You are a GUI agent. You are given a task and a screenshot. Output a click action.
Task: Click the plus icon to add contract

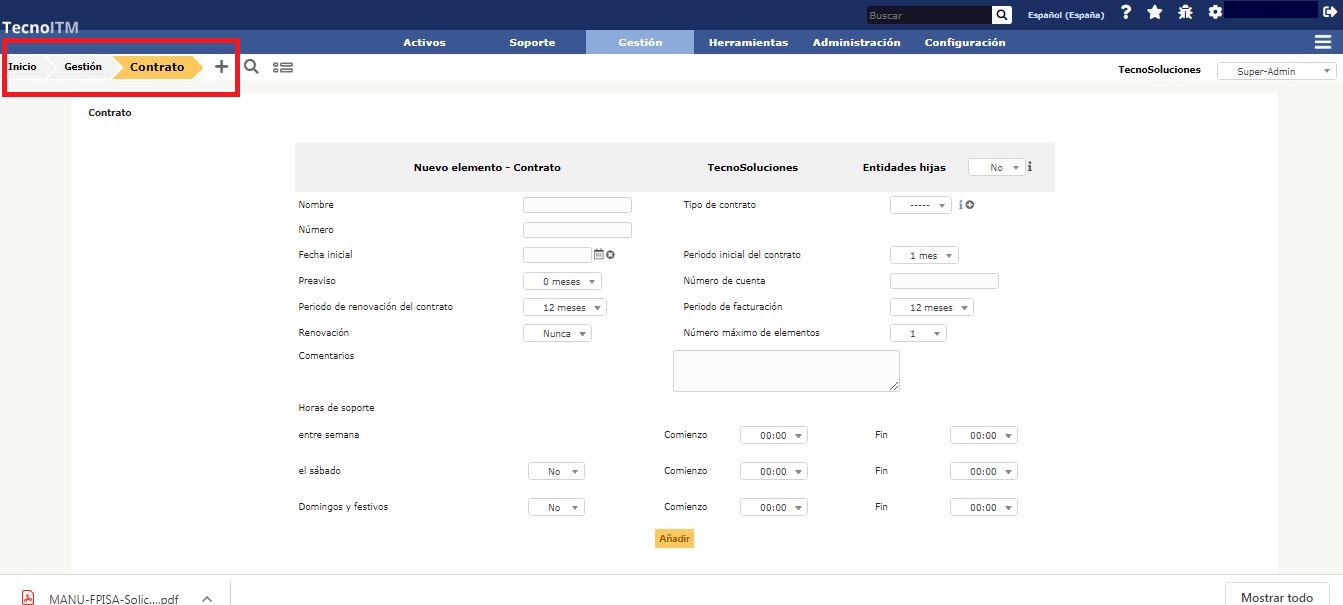click(x=222, y=67)
